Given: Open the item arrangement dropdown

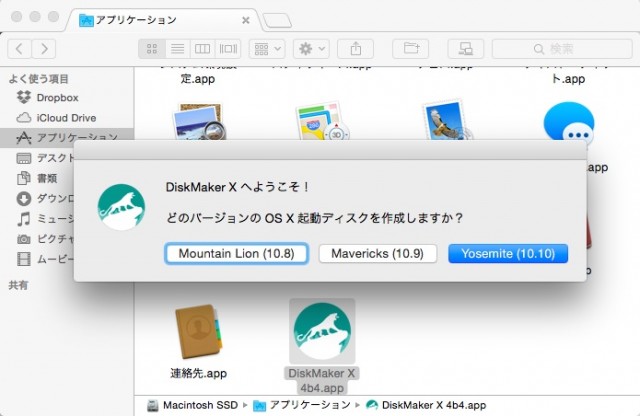Looking at the screenshot, I should click(267, 49).
